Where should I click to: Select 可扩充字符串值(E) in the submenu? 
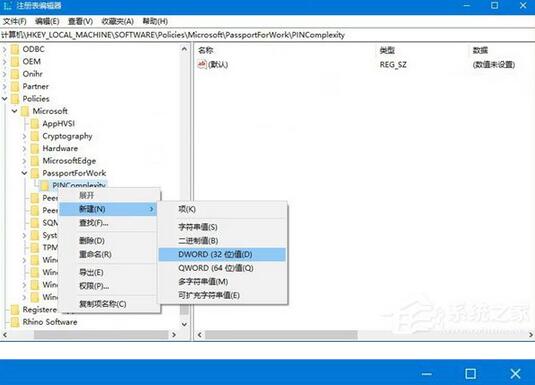click(222, 296)
